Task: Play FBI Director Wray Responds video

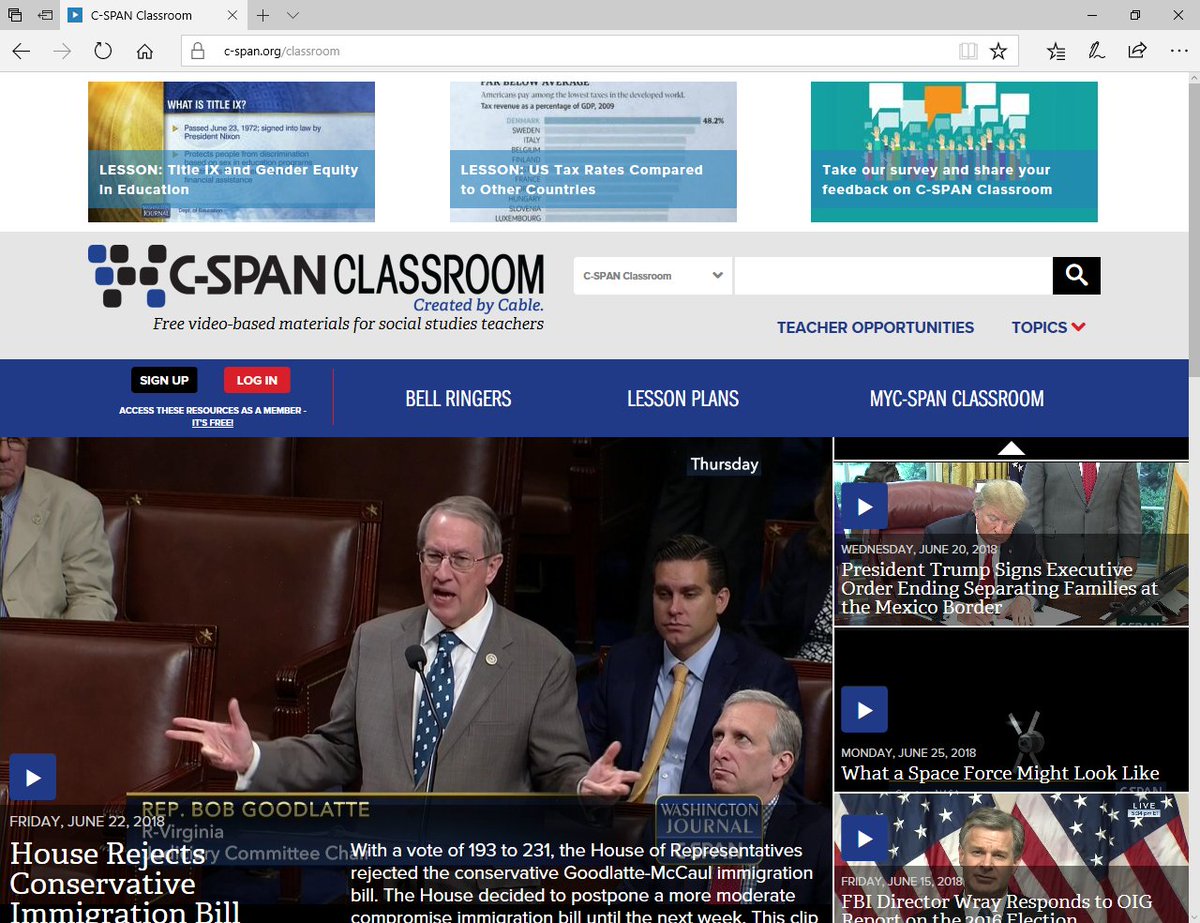Action: point(864,838)
